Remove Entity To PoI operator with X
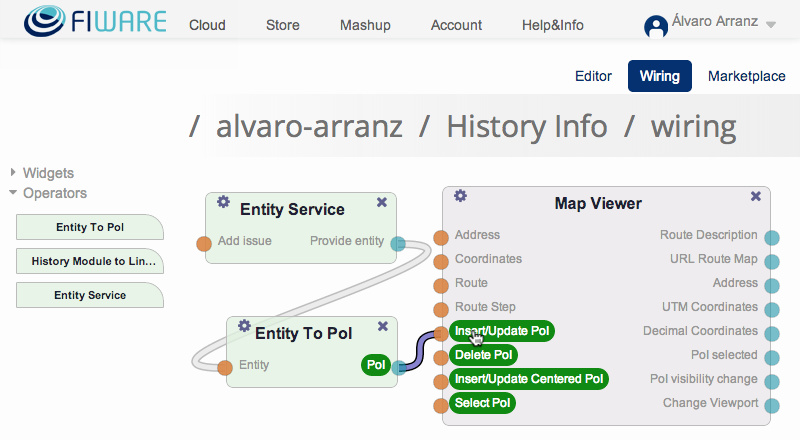This screenshot has height=440, width=800. coord(383,326)
